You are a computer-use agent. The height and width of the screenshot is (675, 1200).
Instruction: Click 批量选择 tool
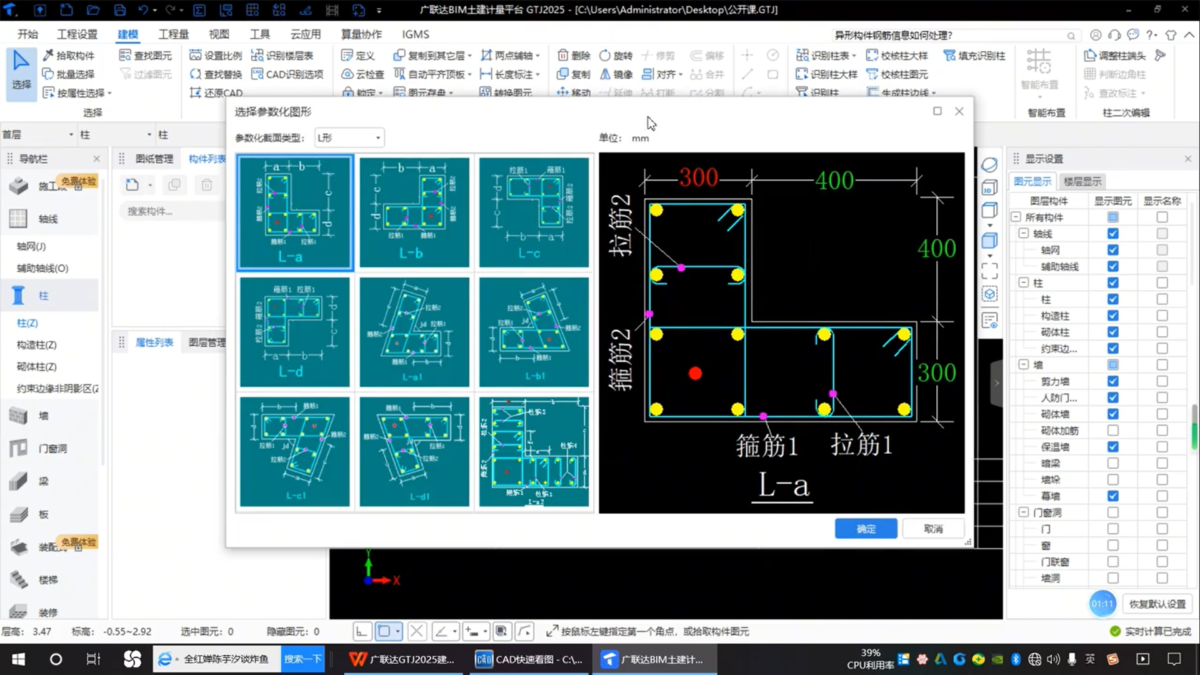click(x=69, y=74)
